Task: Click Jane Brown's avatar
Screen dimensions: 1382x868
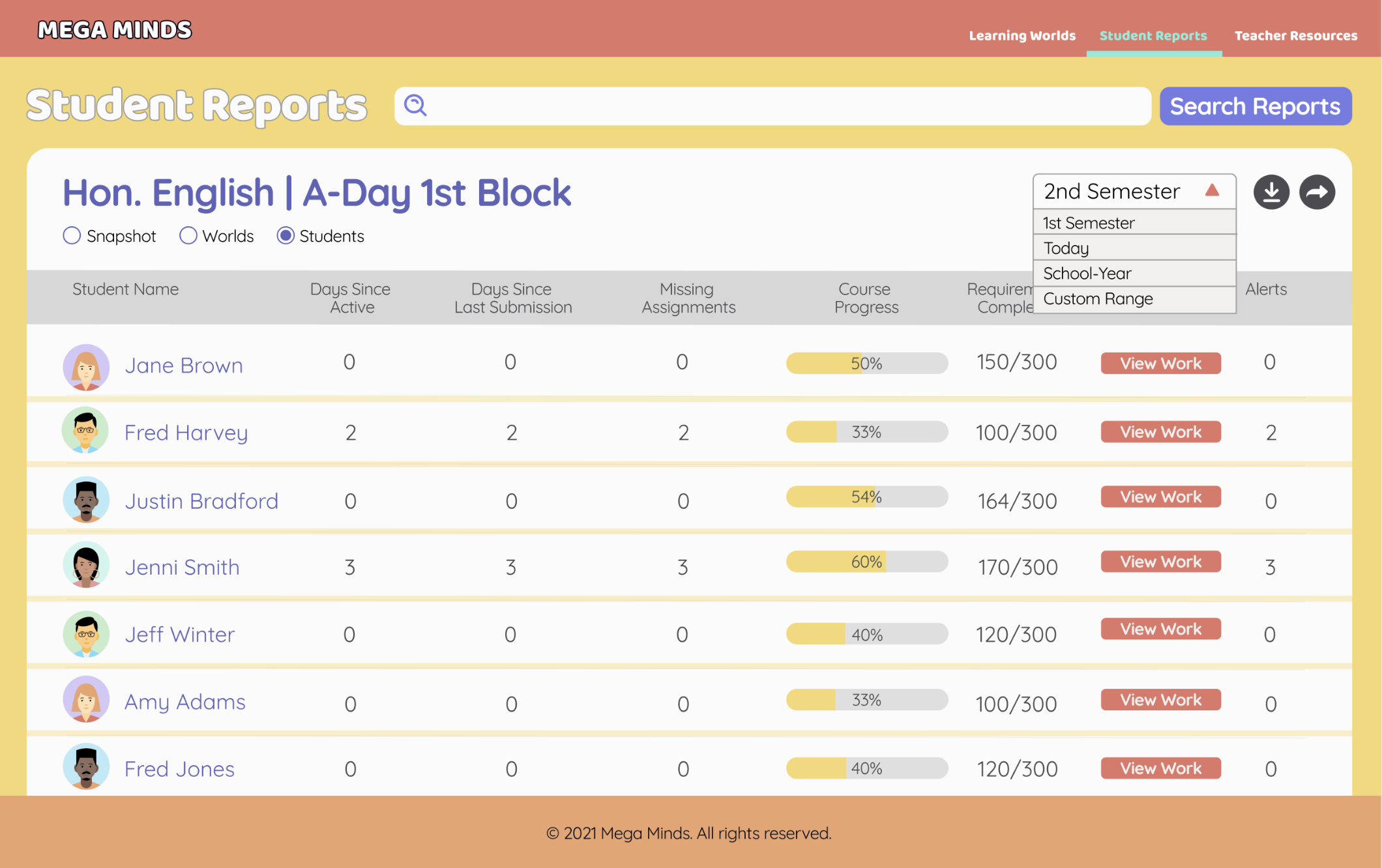Action: tap(86, 367)
